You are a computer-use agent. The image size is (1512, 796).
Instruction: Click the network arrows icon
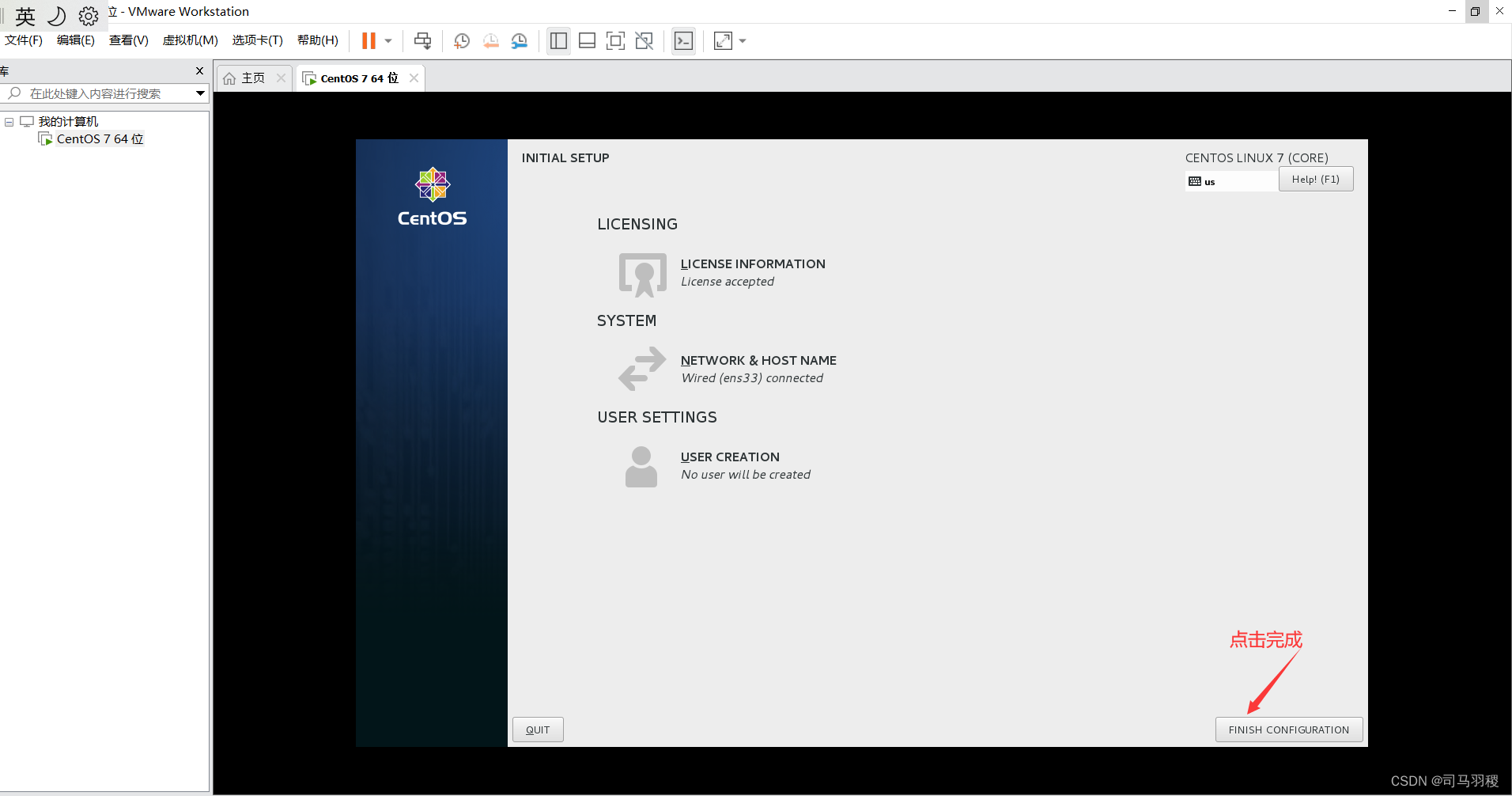coord(642,369)
